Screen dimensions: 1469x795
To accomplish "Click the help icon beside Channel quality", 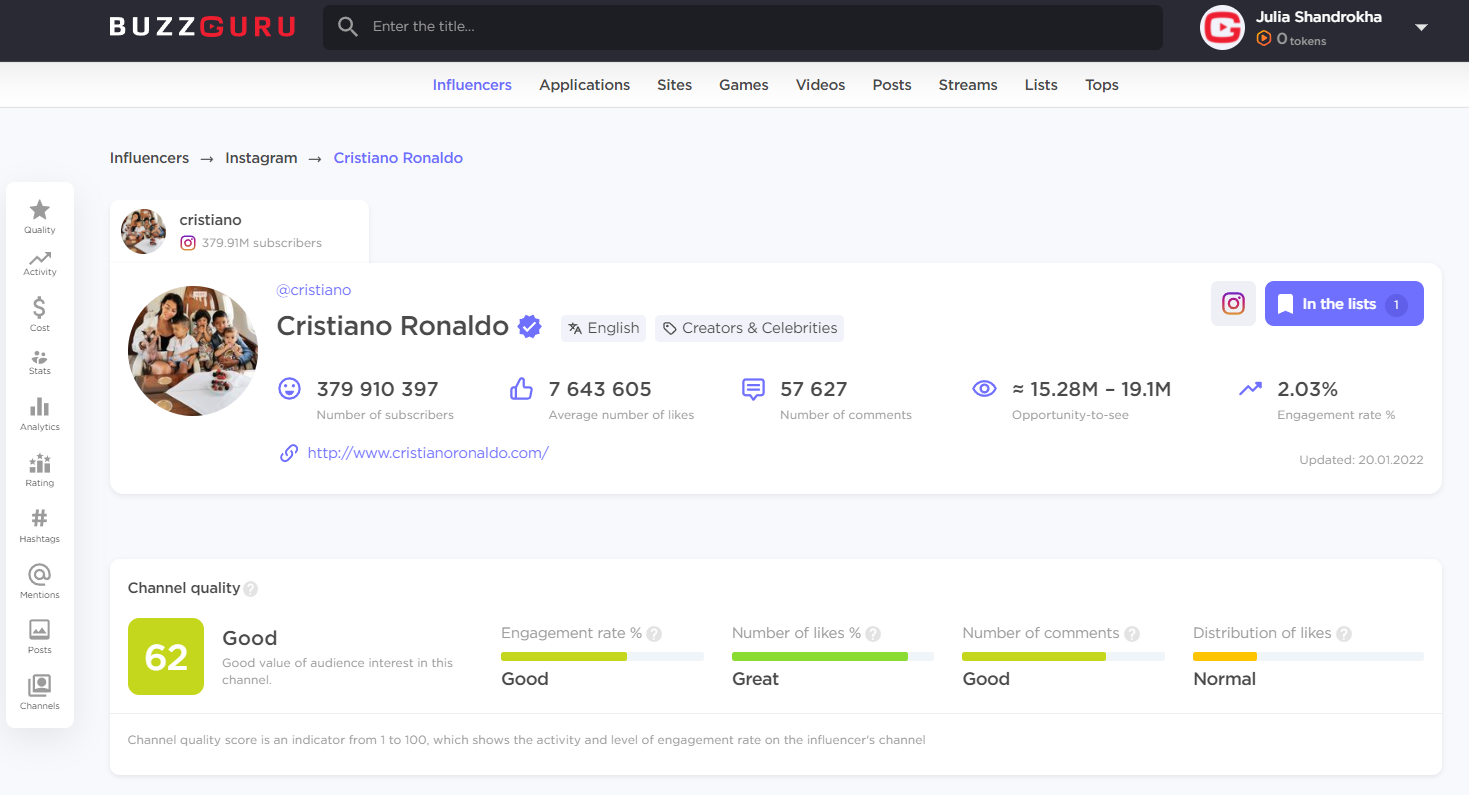I will coord(251,589).
